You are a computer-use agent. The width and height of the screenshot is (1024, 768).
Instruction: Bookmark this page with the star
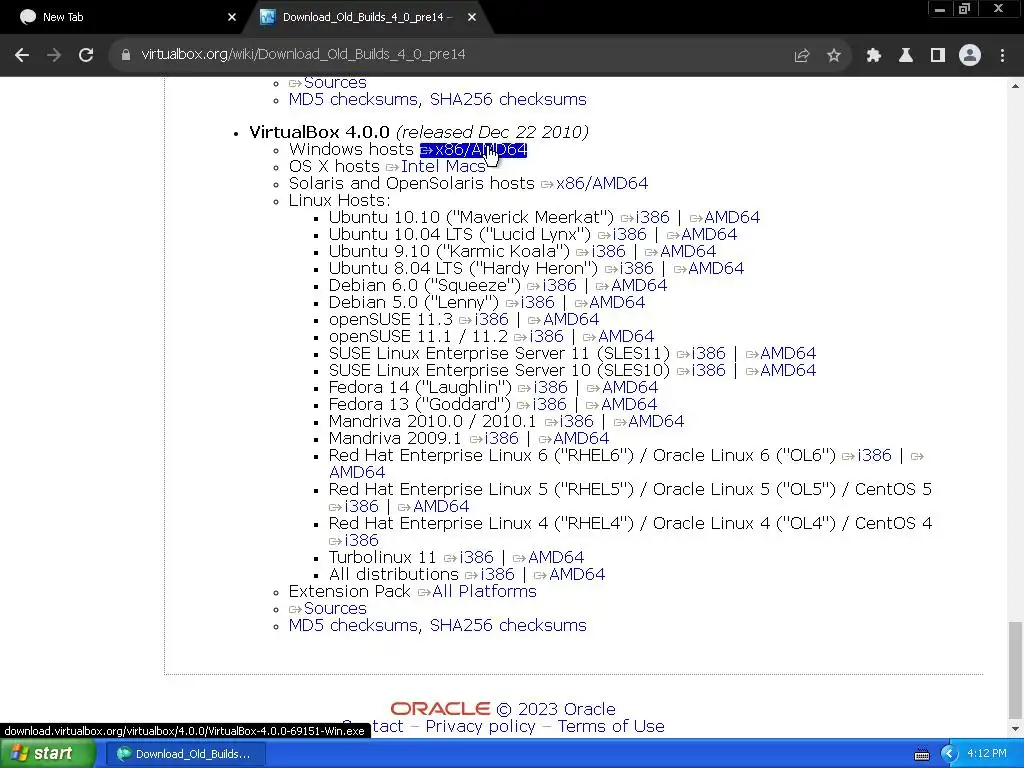pyautogui.click(x=834, y=55)
